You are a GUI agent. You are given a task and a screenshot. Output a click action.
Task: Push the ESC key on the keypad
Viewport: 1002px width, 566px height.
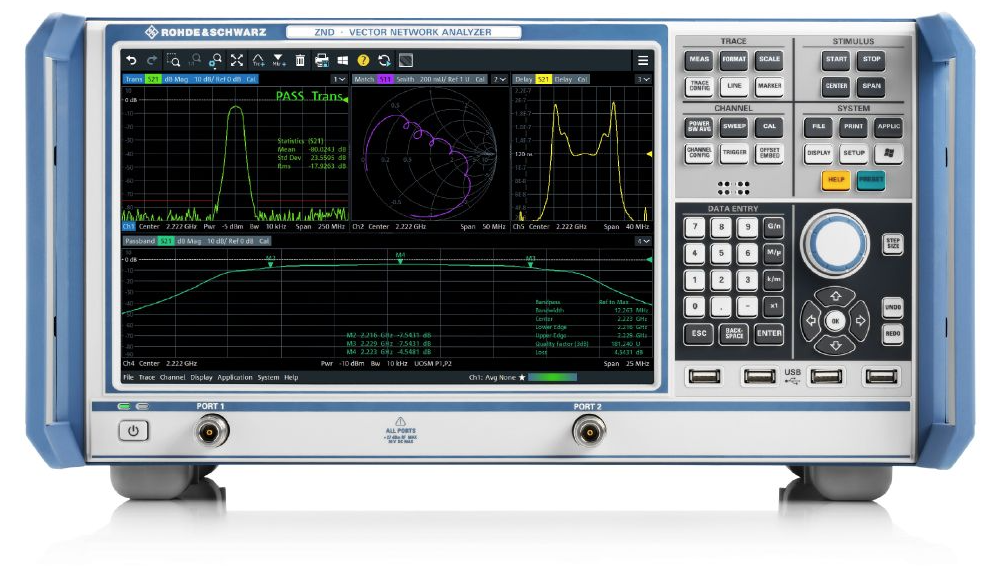pyautogui.click(x=699, y=334)
